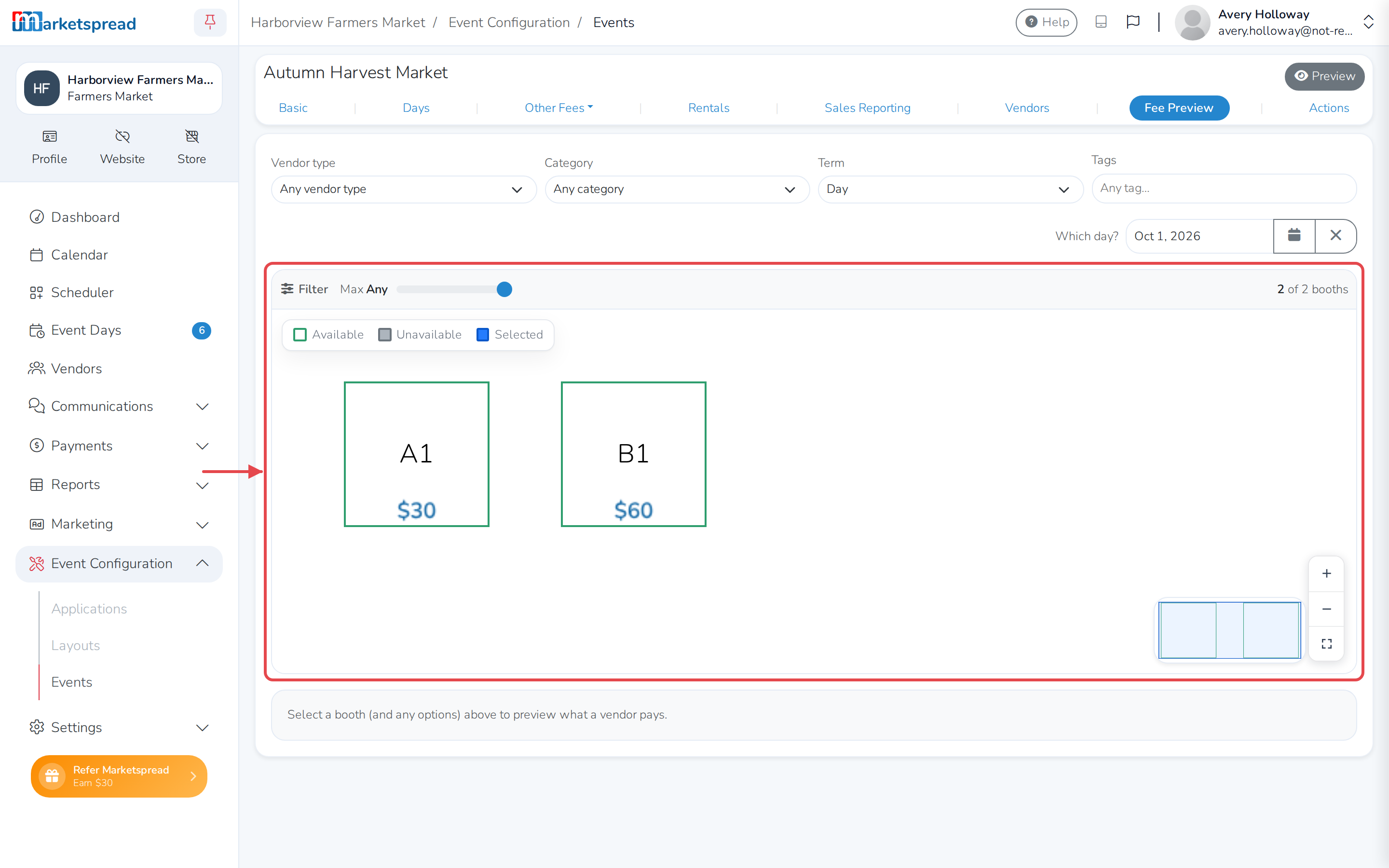
Task: Expand the Reports menu
Action: point(119,485)
